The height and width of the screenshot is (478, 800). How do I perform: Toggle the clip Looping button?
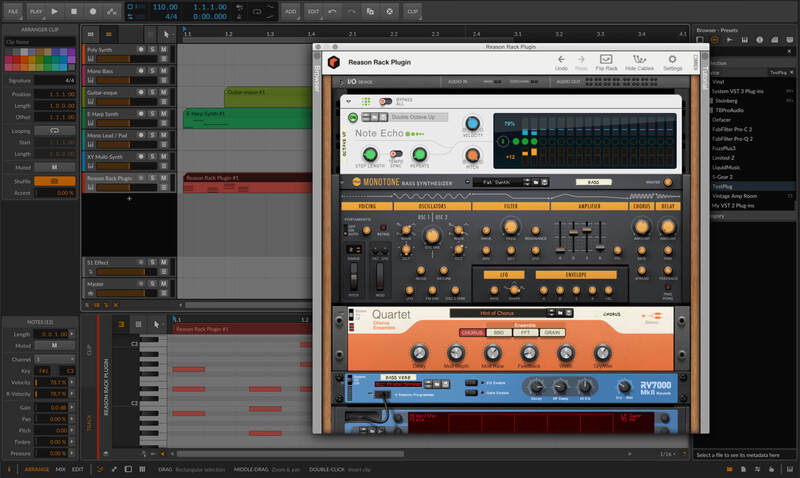click(55, 131)
